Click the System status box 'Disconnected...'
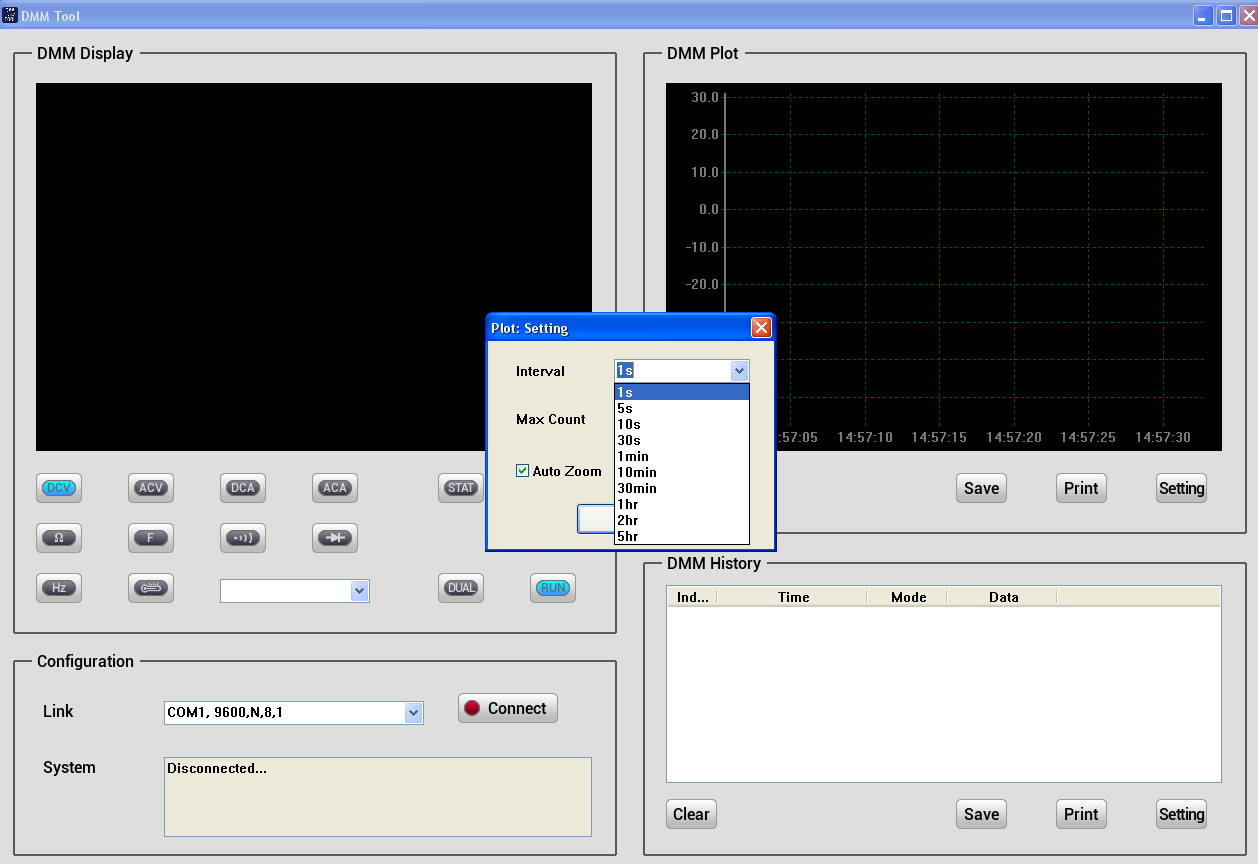Screen dimensions: 1258x864 point(378,797)
